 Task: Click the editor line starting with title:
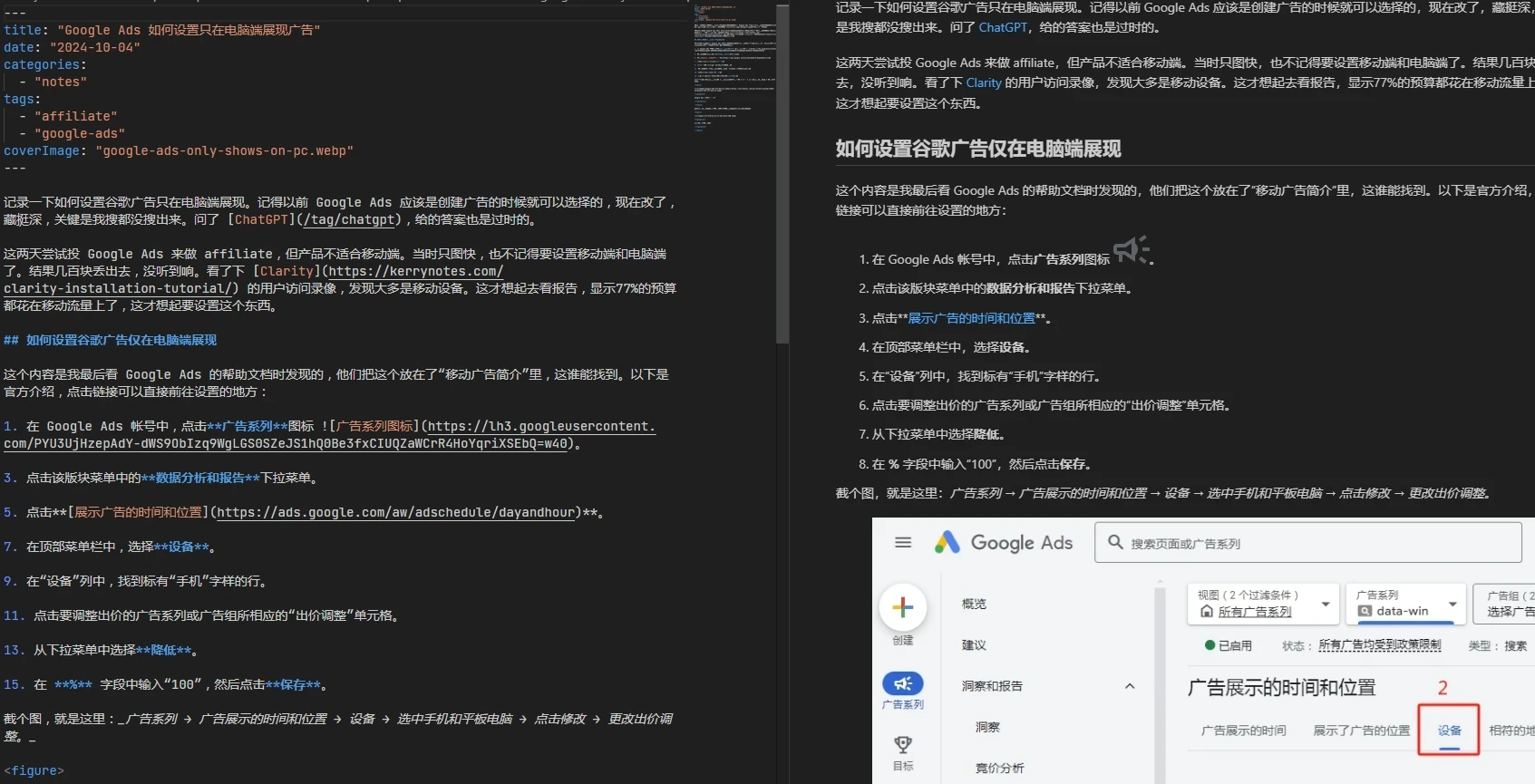coord(162,30)
